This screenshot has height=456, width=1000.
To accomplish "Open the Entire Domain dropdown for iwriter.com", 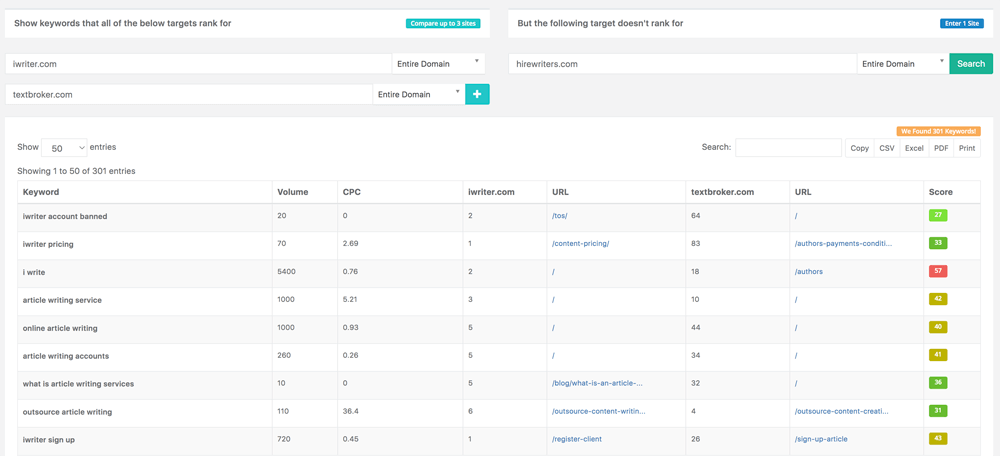I will [438, 64].
